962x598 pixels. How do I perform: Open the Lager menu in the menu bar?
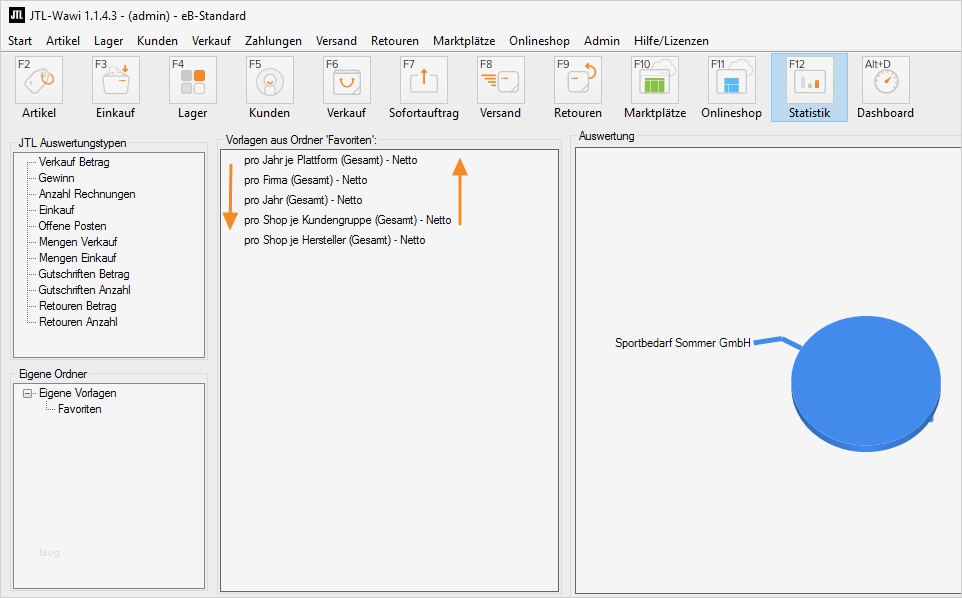tap(108, 40)
